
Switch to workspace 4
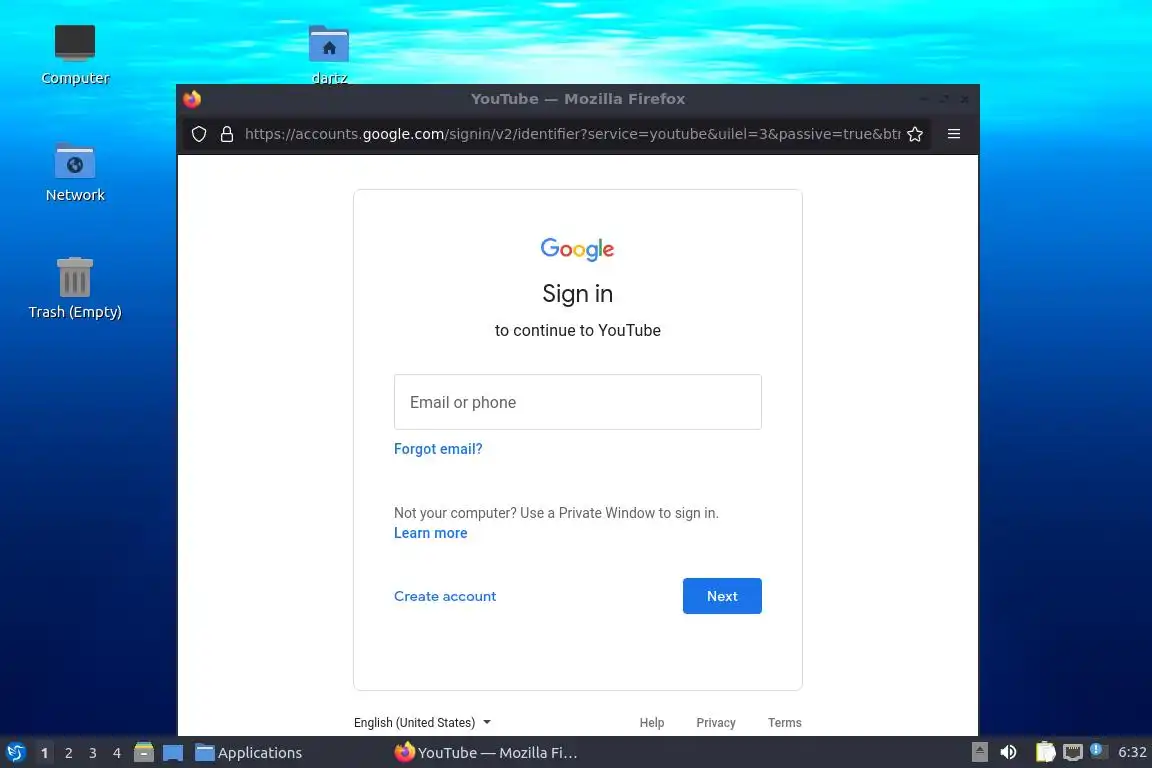pyautogui.click(x=116, y=753)
